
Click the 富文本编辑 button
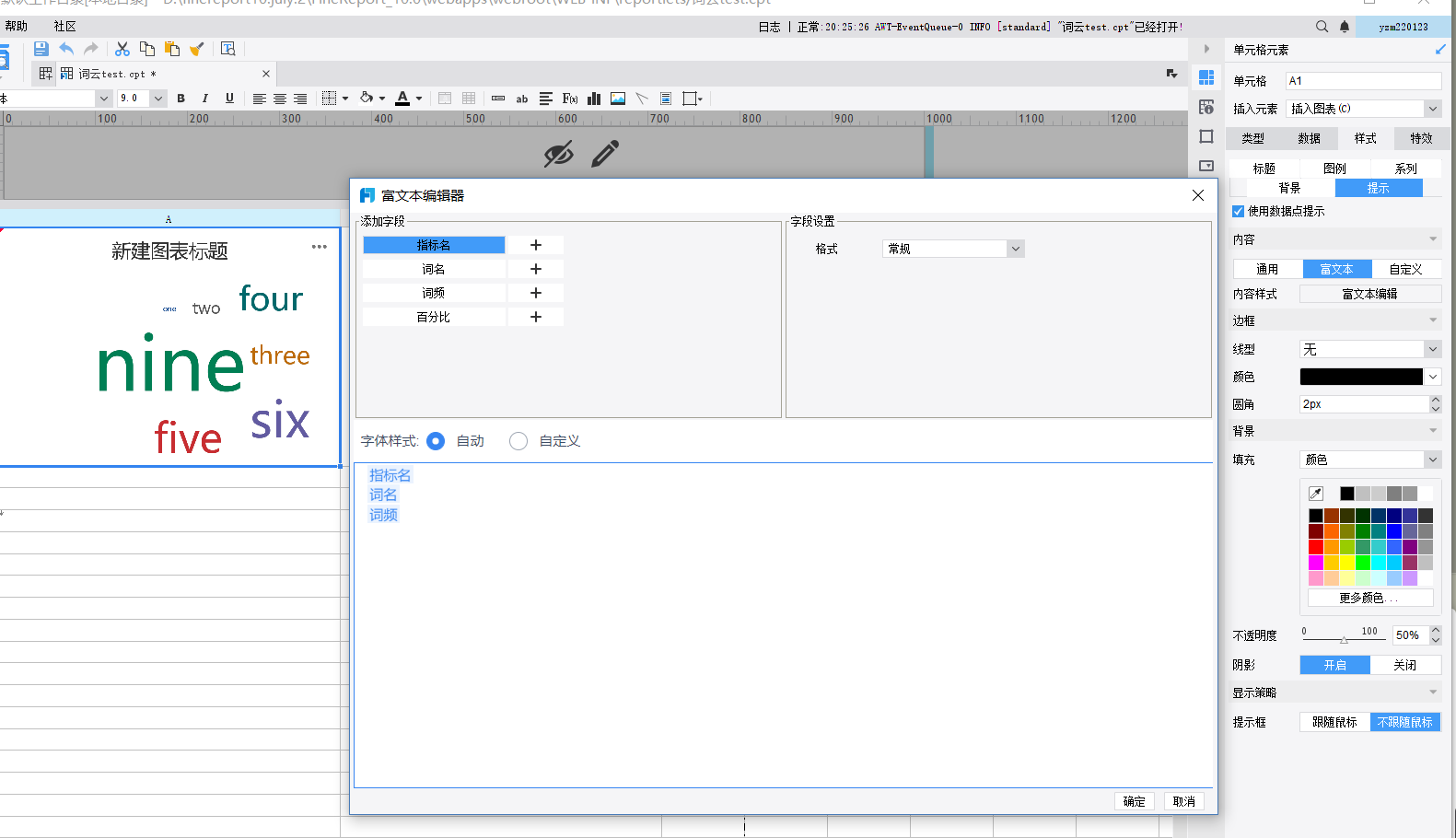point(1370,294)
